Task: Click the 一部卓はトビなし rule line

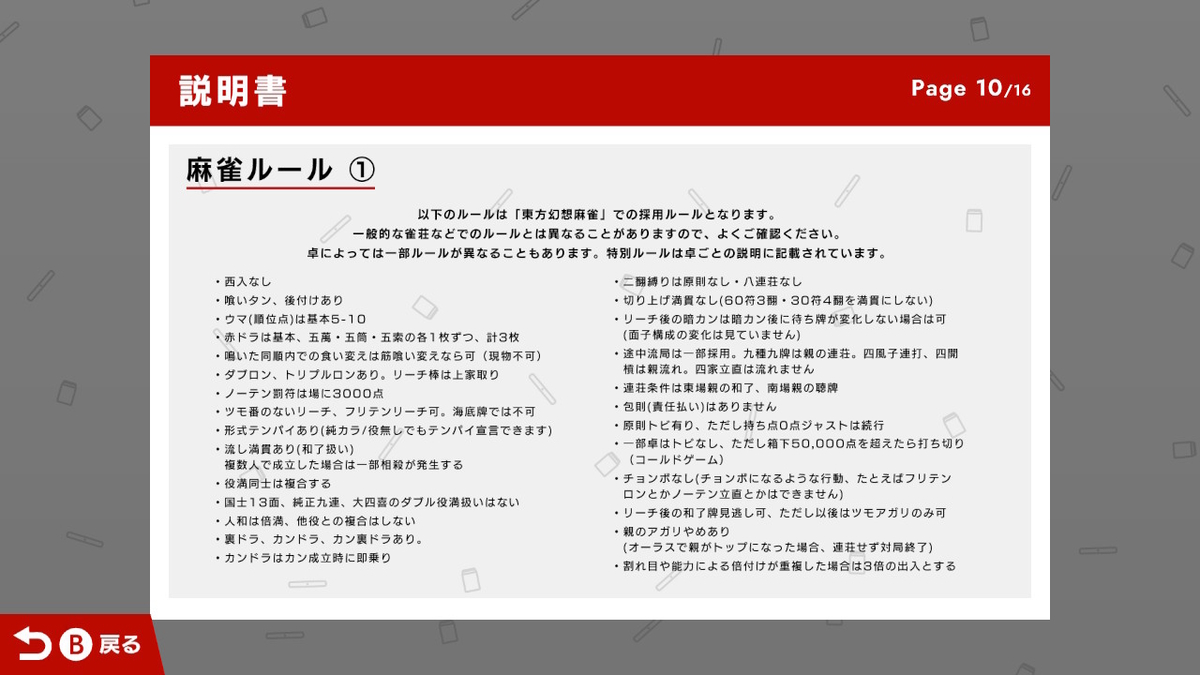Action: click(788, 443)
